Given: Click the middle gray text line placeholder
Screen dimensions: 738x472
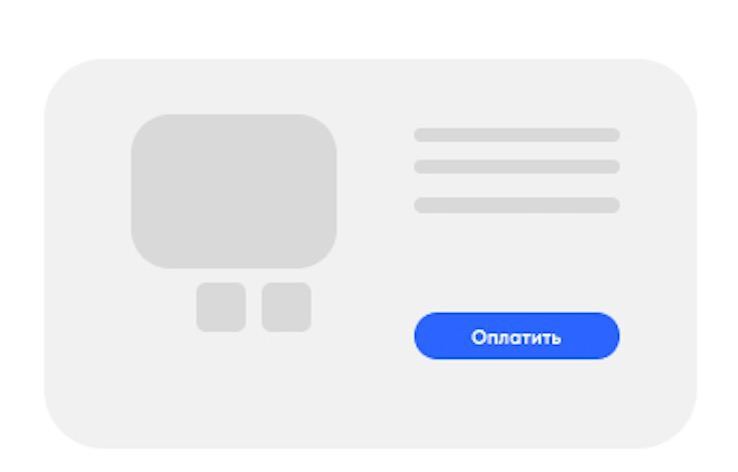Looking at the screenshot, I should [517, 167].
